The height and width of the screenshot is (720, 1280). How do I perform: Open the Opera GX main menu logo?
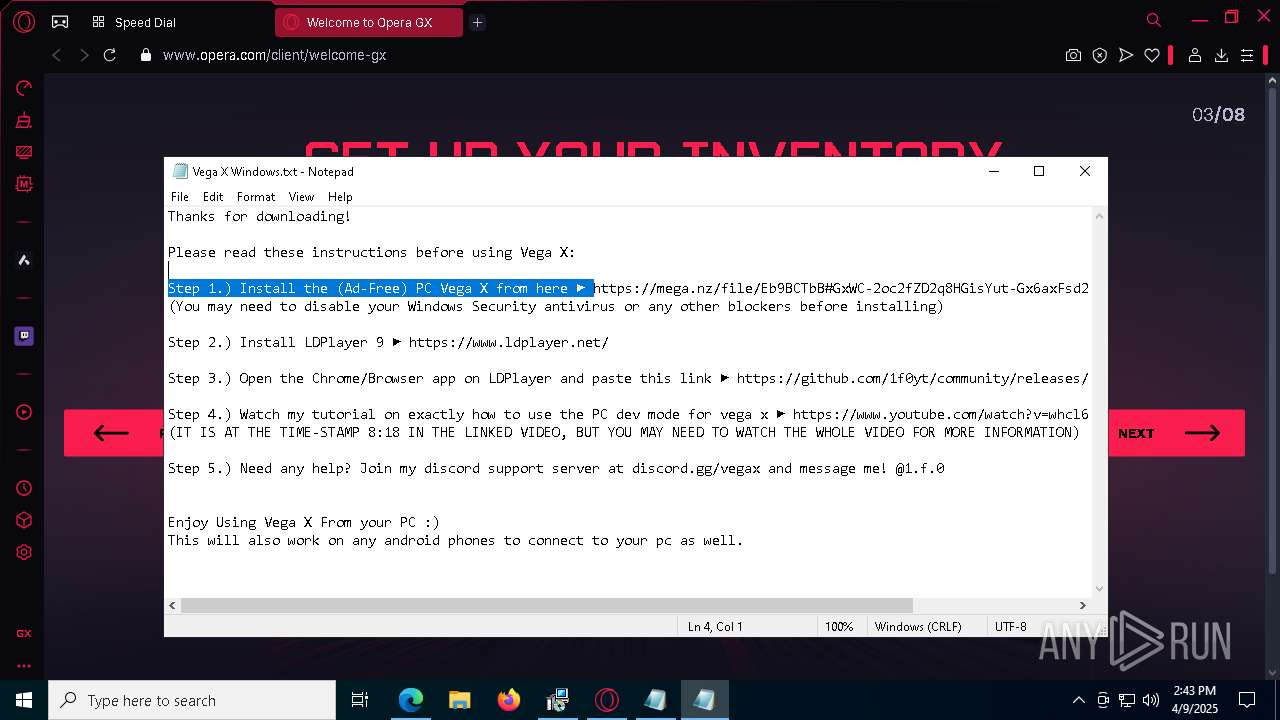pos(24,21)
